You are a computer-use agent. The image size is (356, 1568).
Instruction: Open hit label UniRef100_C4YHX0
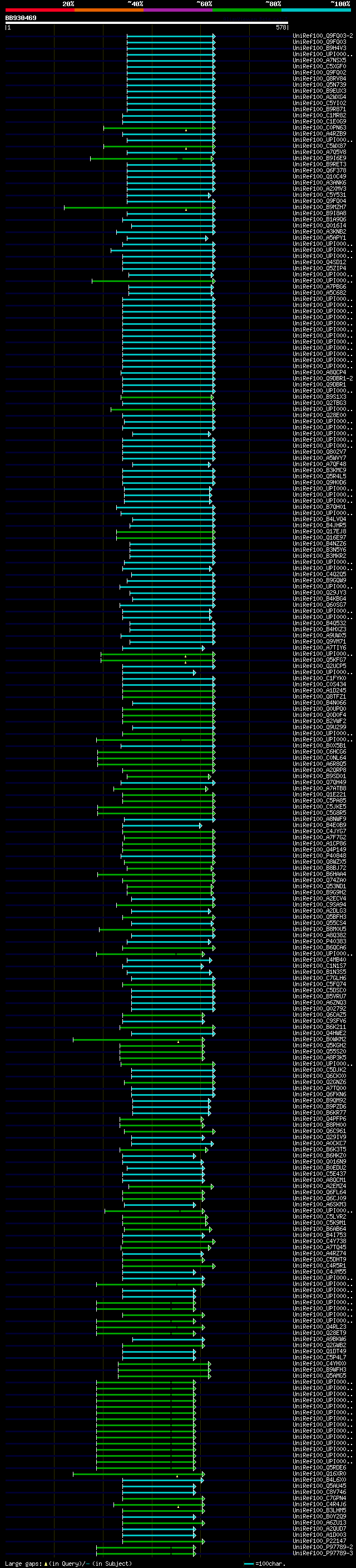pyautogui.click(x=319, y=1363)
